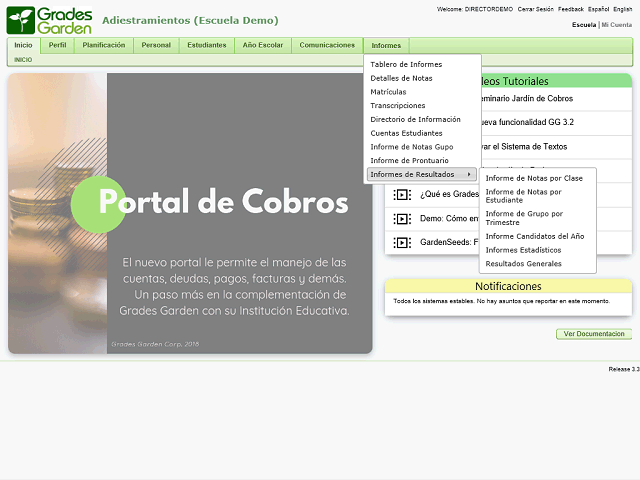Select Matrículas menu entry

[x=388, y=92]
